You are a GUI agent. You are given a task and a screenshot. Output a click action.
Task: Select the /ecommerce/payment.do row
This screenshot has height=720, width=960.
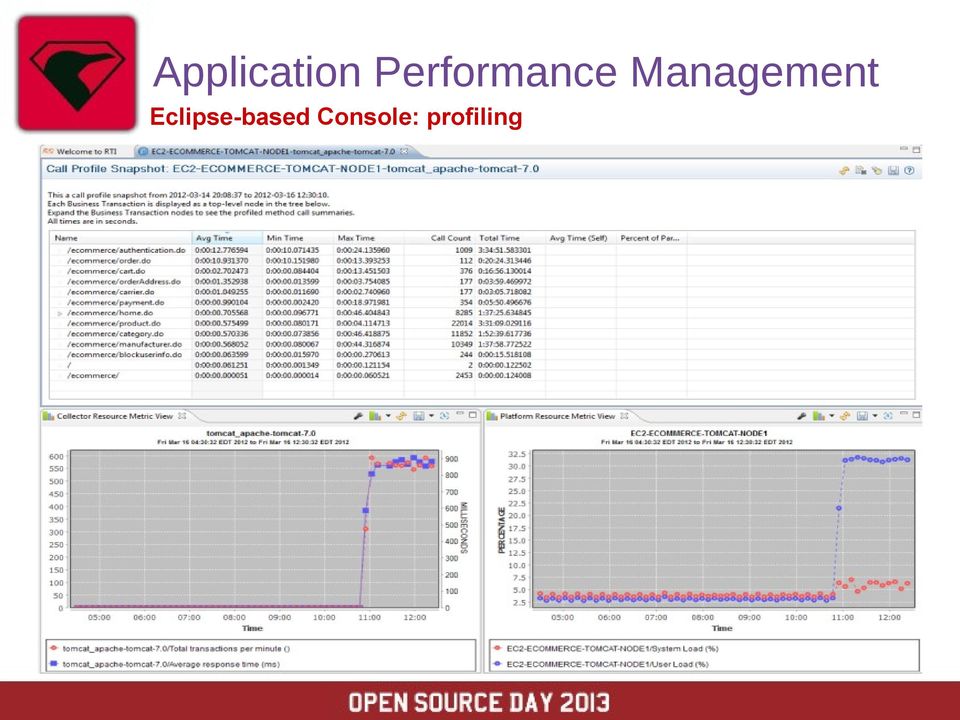(x=482, y=302)
